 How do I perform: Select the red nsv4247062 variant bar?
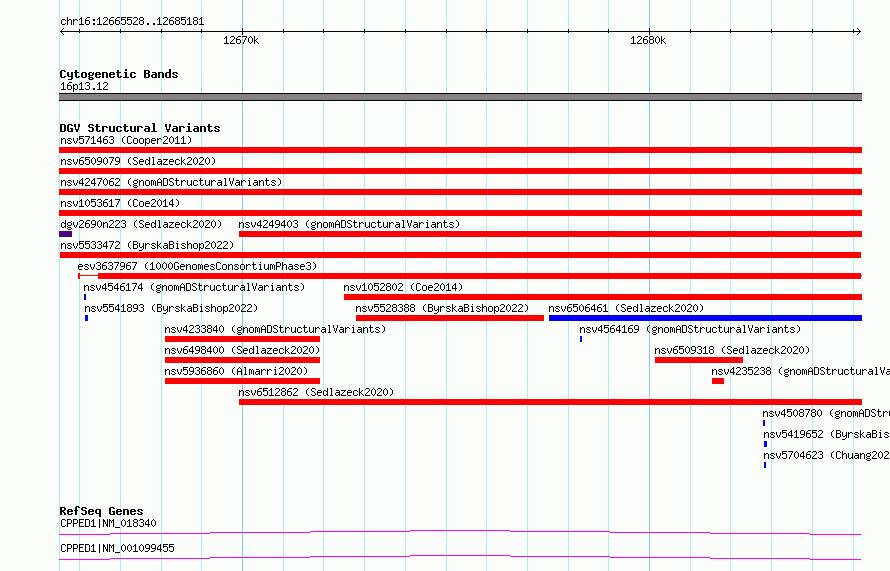(x=461, y=192)
